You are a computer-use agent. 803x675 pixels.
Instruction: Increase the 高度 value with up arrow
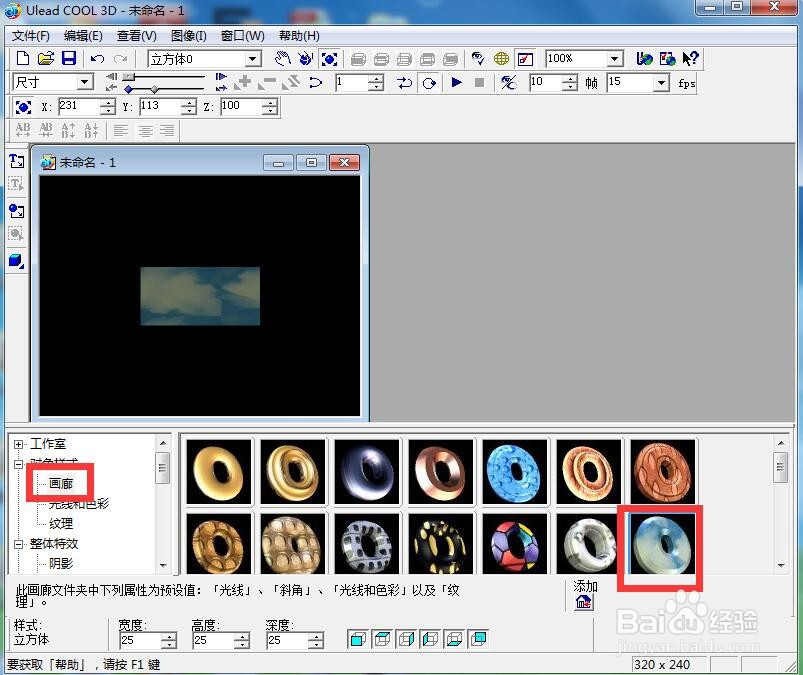(x=242, y=637)
